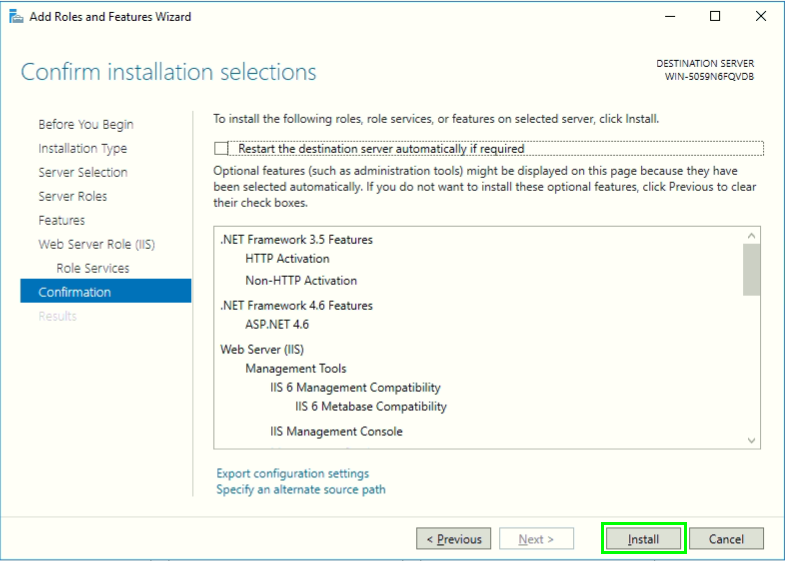Minimize the wizard window

pos(669,16)
